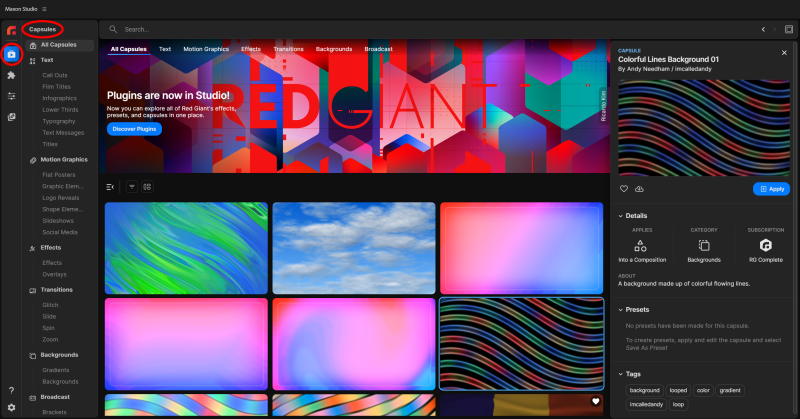Open Logo Reveals under Motion Graphics
800x419 pixels.
click(61, 198)
